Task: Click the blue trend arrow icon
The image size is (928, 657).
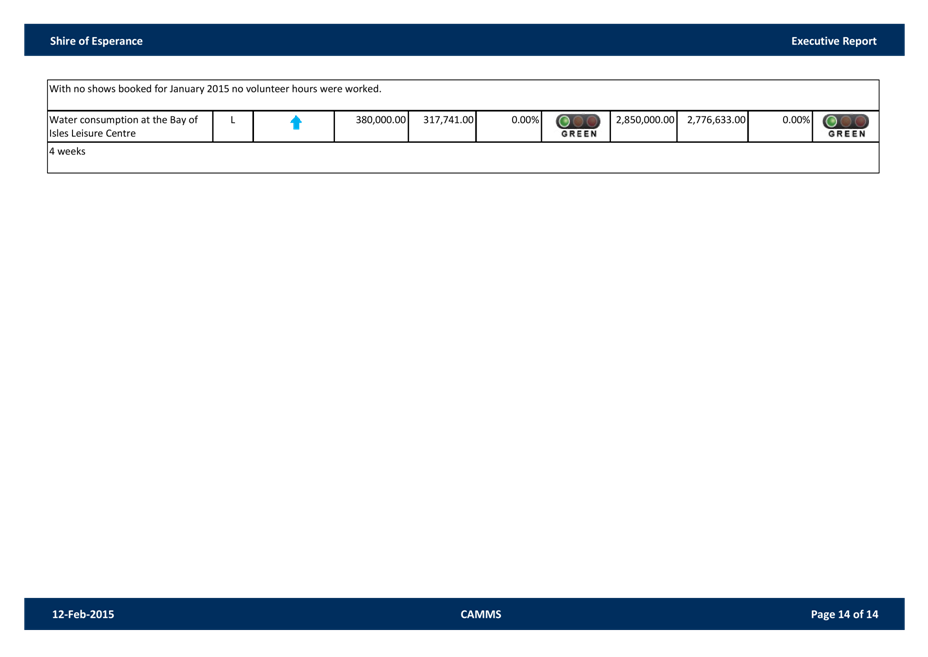Action: 295,123
